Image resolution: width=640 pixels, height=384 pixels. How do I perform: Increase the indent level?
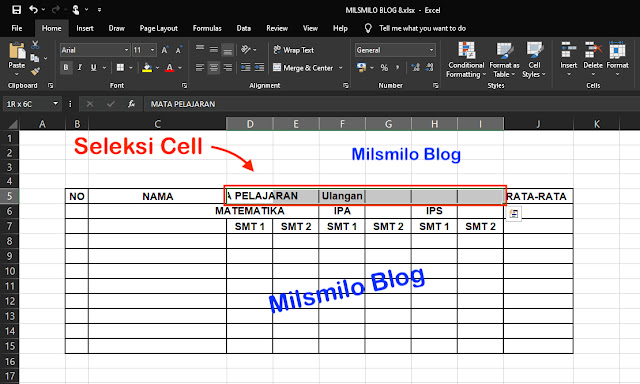pos(260,67)
